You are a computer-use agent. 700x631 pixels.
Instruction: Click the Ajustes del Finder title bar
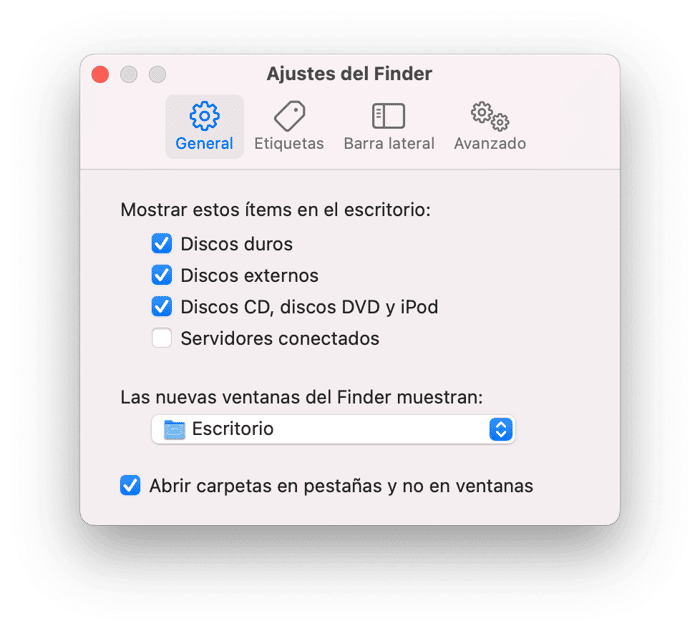pos(350,74)
